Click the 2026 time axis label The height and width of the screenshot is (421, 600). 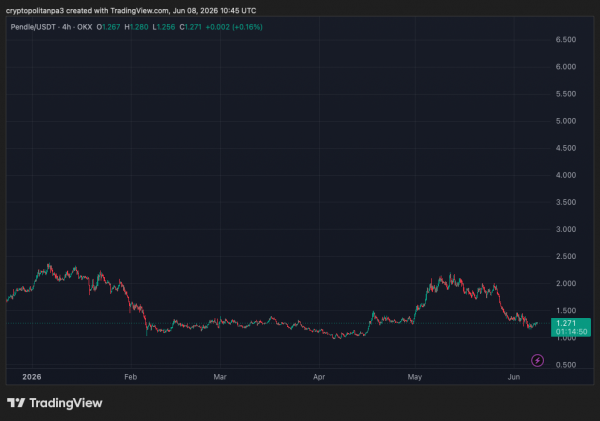[x=32, y=377]
